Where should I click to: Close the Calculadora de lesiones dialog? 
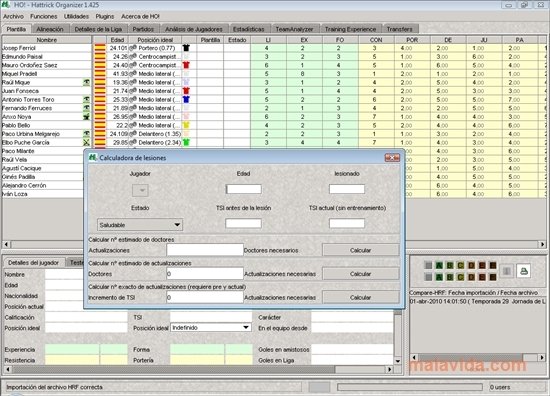392,157
